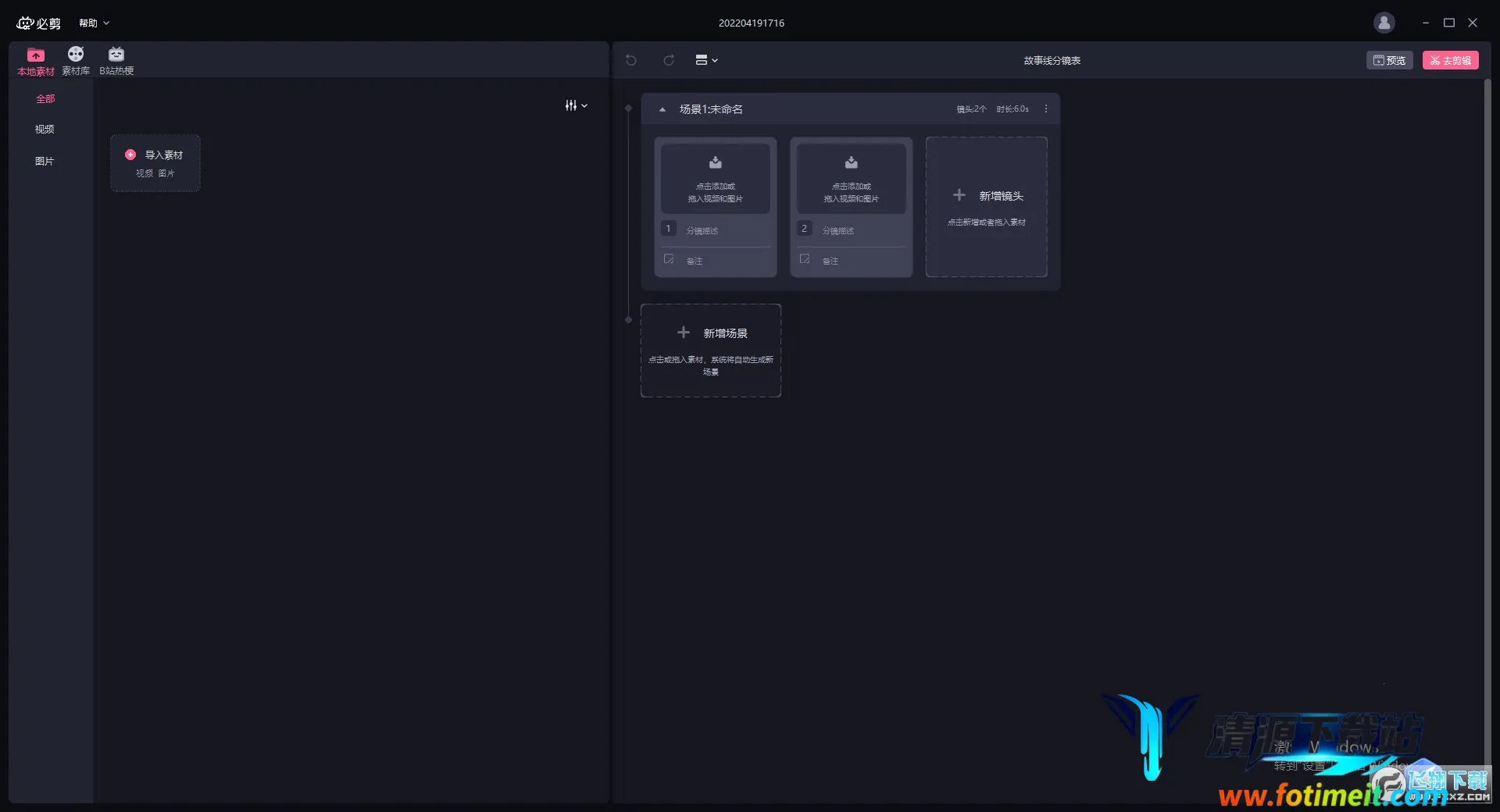Open the 帮助 help dropdown menu
Image resolution: width=1500 pixels, height=812 pixels.
point(94,23)
